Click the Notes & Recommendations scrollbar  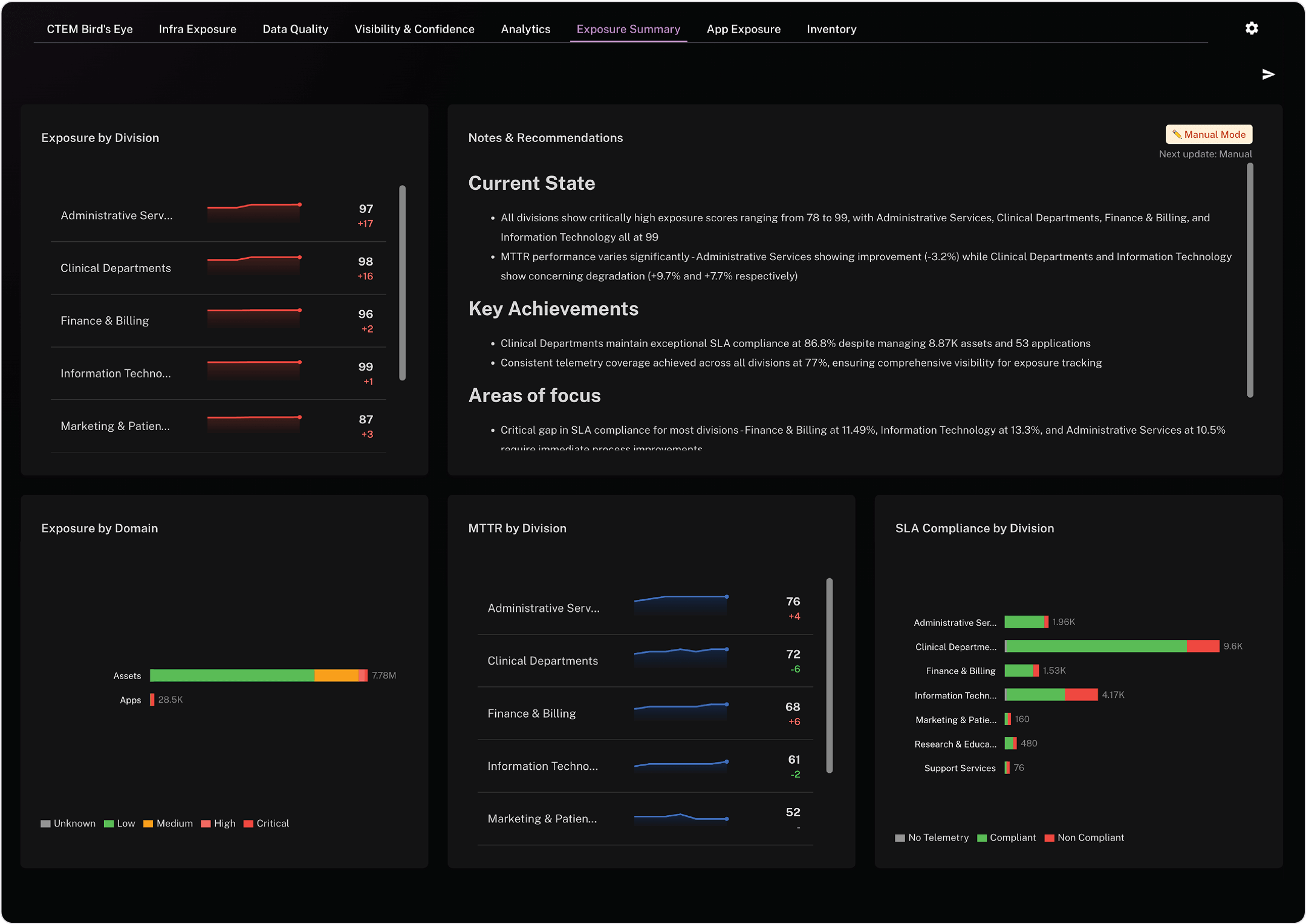coord(1250,280)
